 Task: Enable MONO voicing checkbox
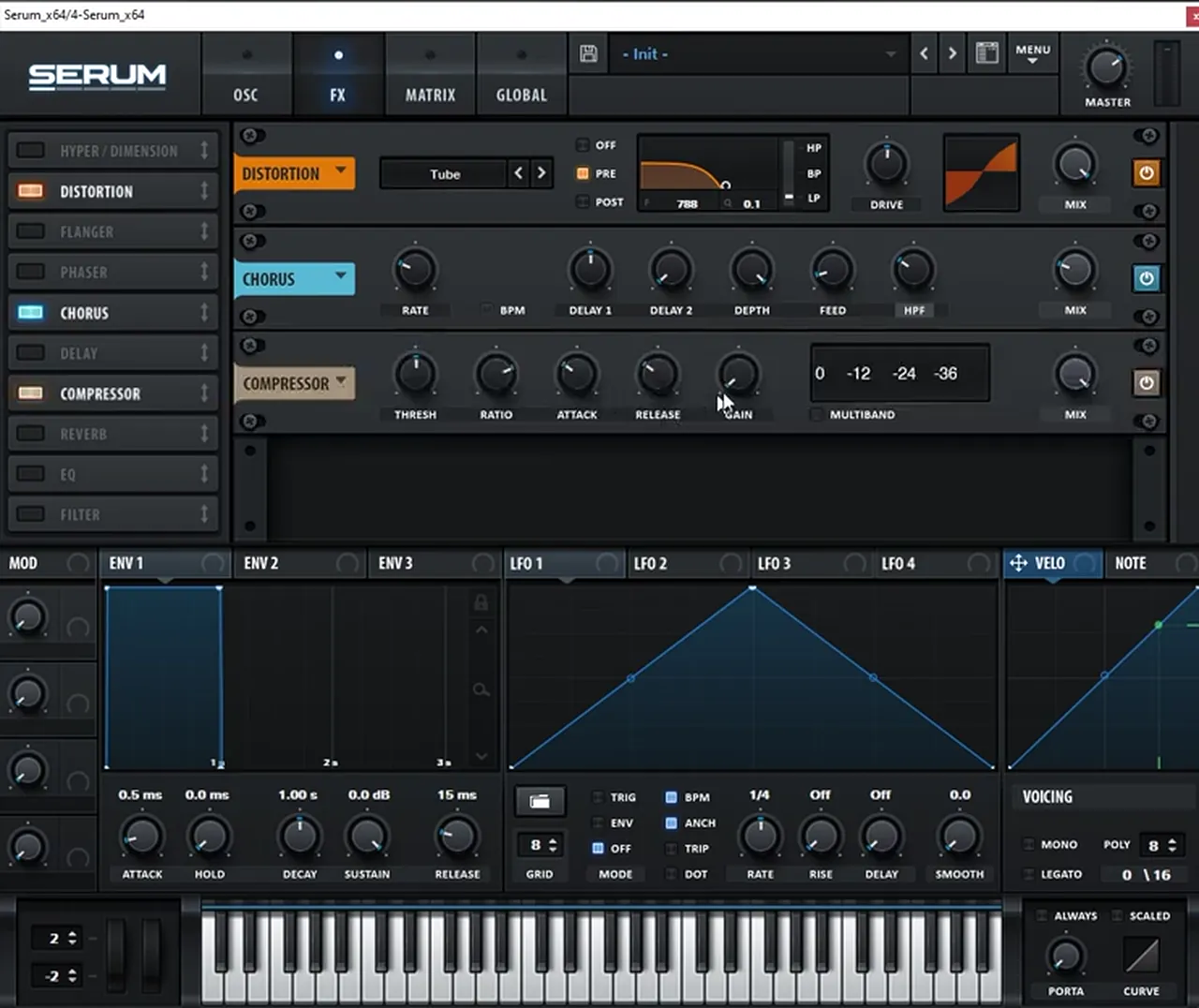click(1029, 844)
